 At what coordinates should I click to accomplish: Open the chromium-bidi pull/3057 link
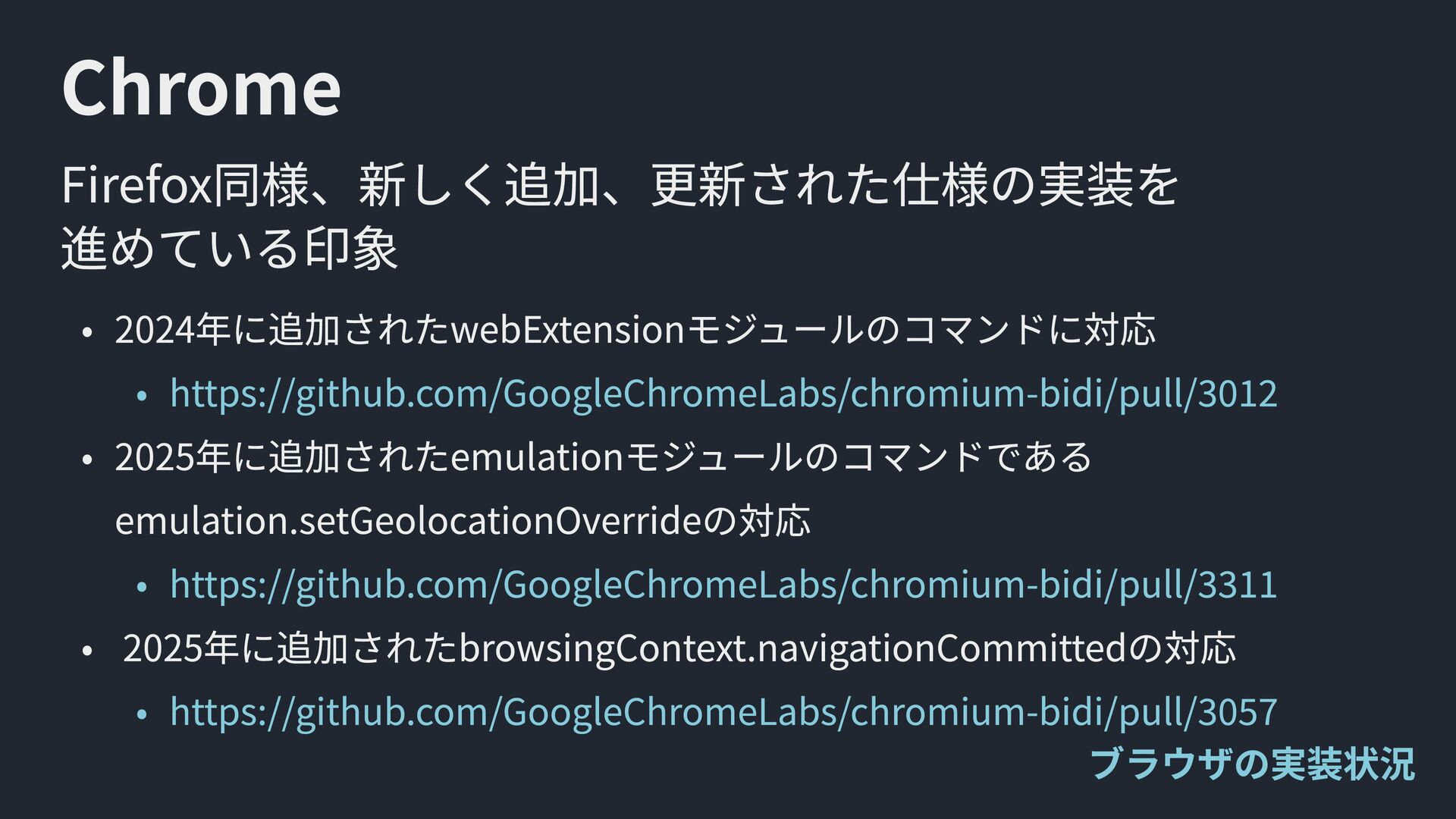[723, 712]
